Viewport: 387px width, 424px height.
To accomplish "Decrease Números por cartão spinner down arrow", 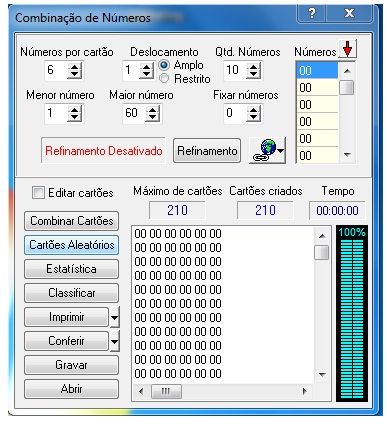I will click(x=74, y=74).
